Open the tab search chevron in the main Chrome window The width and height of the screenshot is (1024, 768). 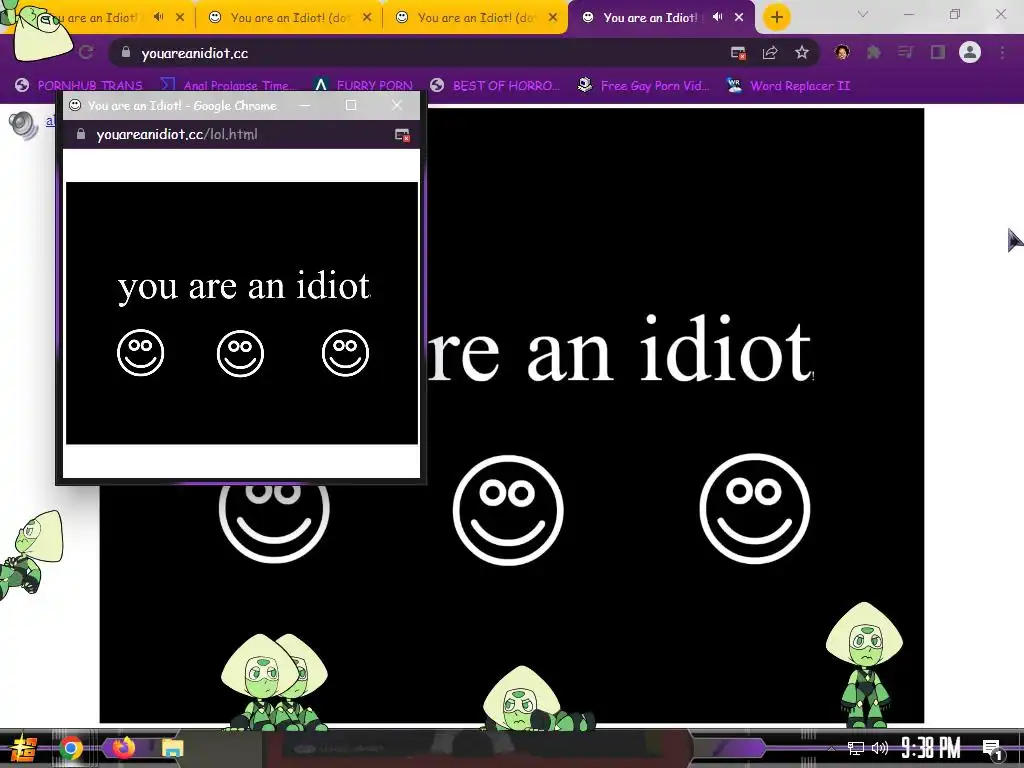(x=863, y=14)
